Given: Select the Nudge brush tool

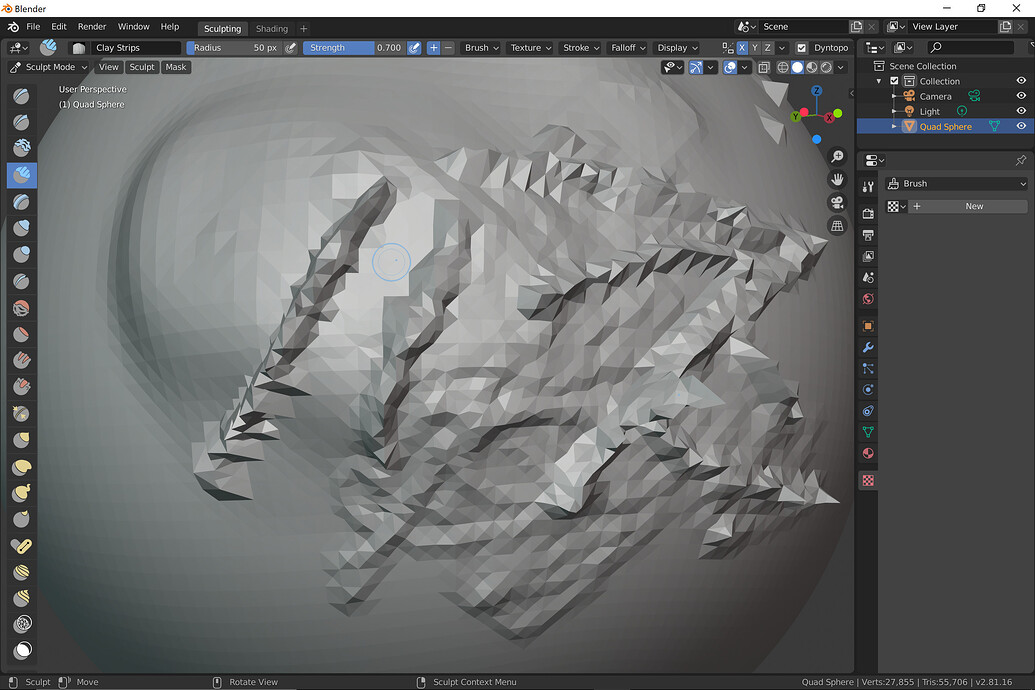Looking at the screenshot, I should coord(21,572).
